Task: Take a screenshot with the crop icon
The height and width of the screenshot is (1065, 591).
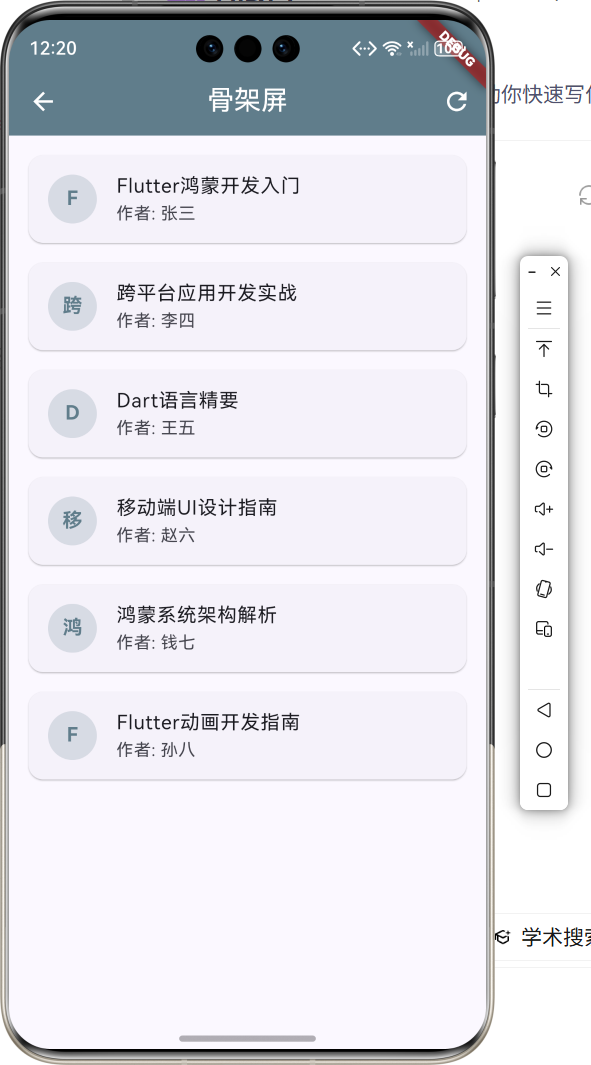Action: tap(544, 388)
